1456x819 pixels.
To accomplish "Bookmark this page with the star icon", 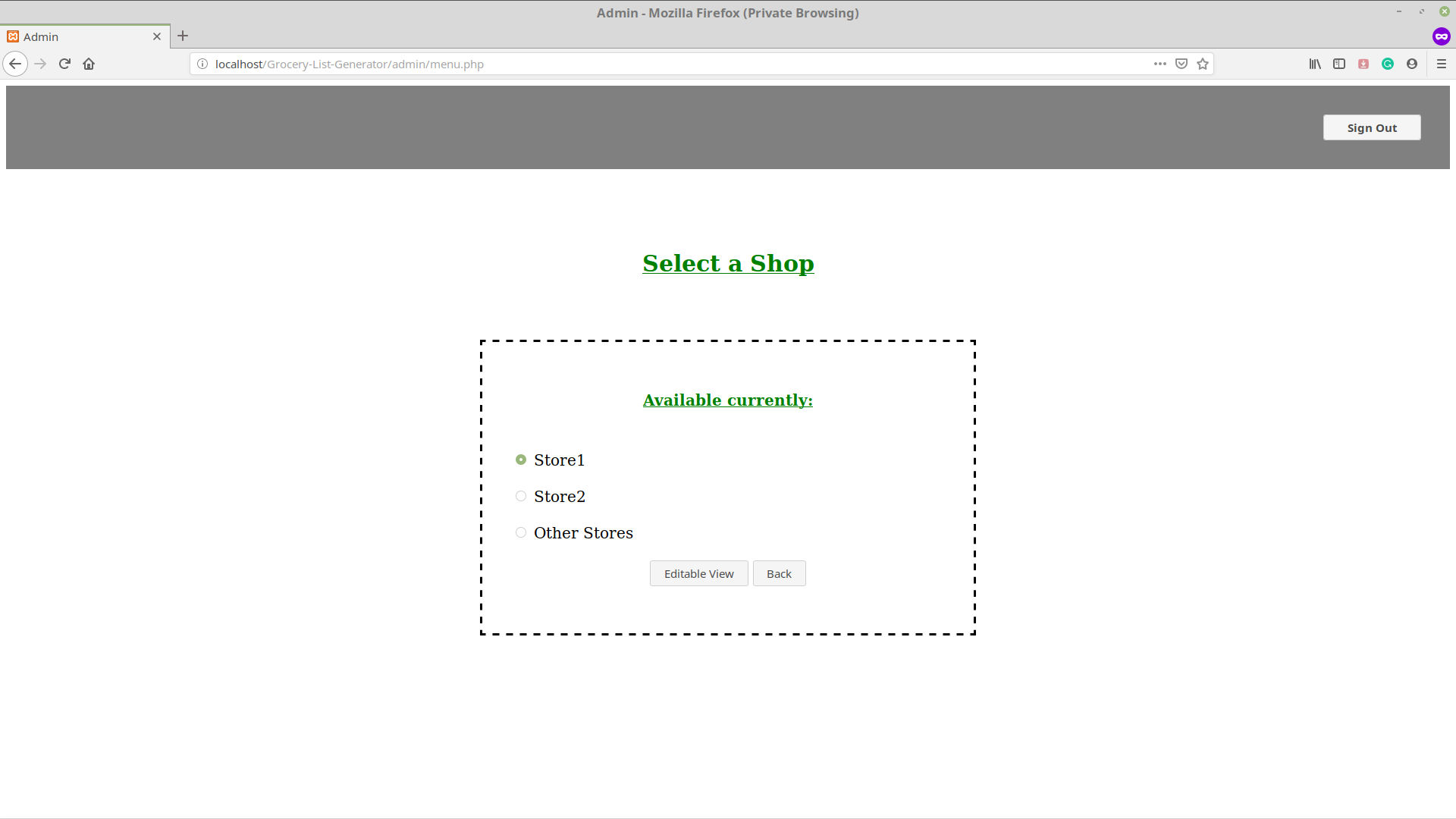I will pyautogui.click(x=1203, y=64).
